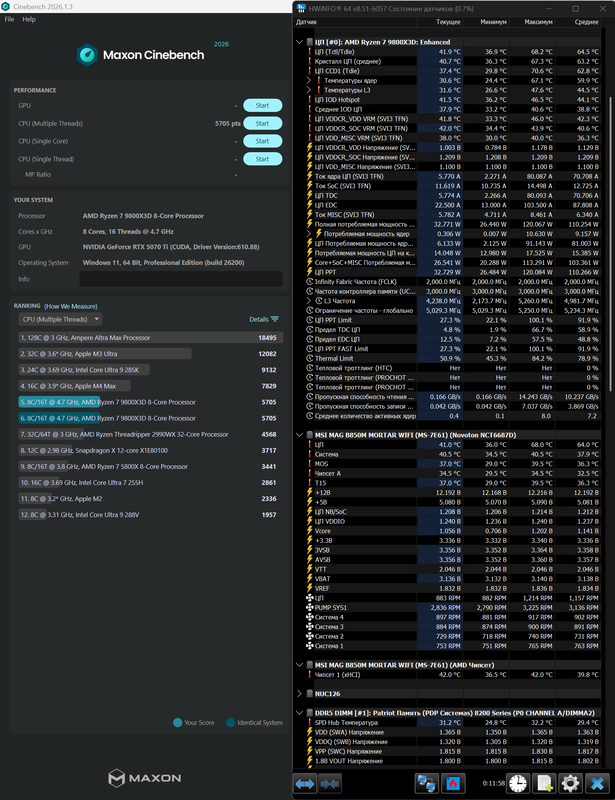This screenshot has width=615, height=800.
Task: Click the red flame icon in HWiNFO toolbar
Action: 453,783
